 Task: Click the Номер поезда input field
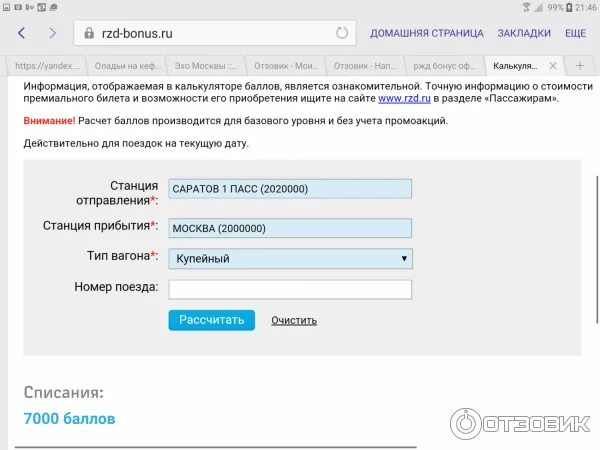(290, 289)
